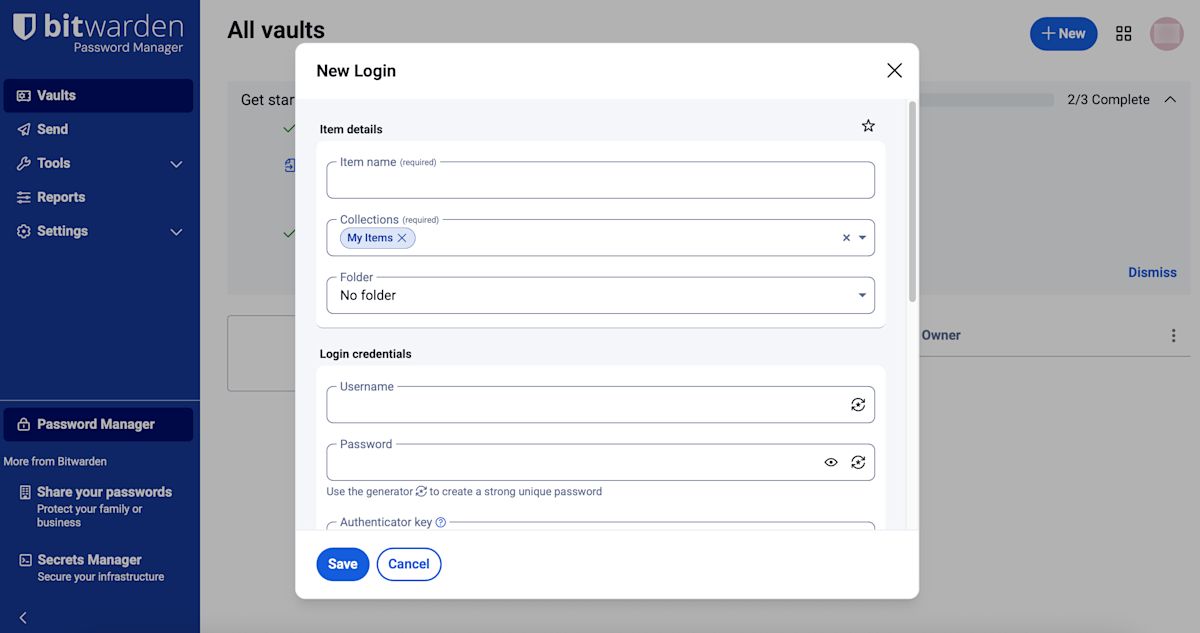This screenshot has height=633, width=1200.
Task: Open the account avatar menu
Action: [1166, 34]
